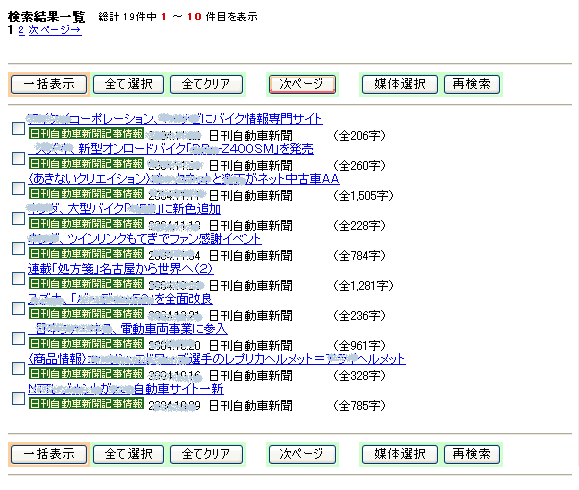The image size is (579, 490).
Task: Open article ツインリンクもてぎでファン感謝イベント
Action: tap(145, 239)
